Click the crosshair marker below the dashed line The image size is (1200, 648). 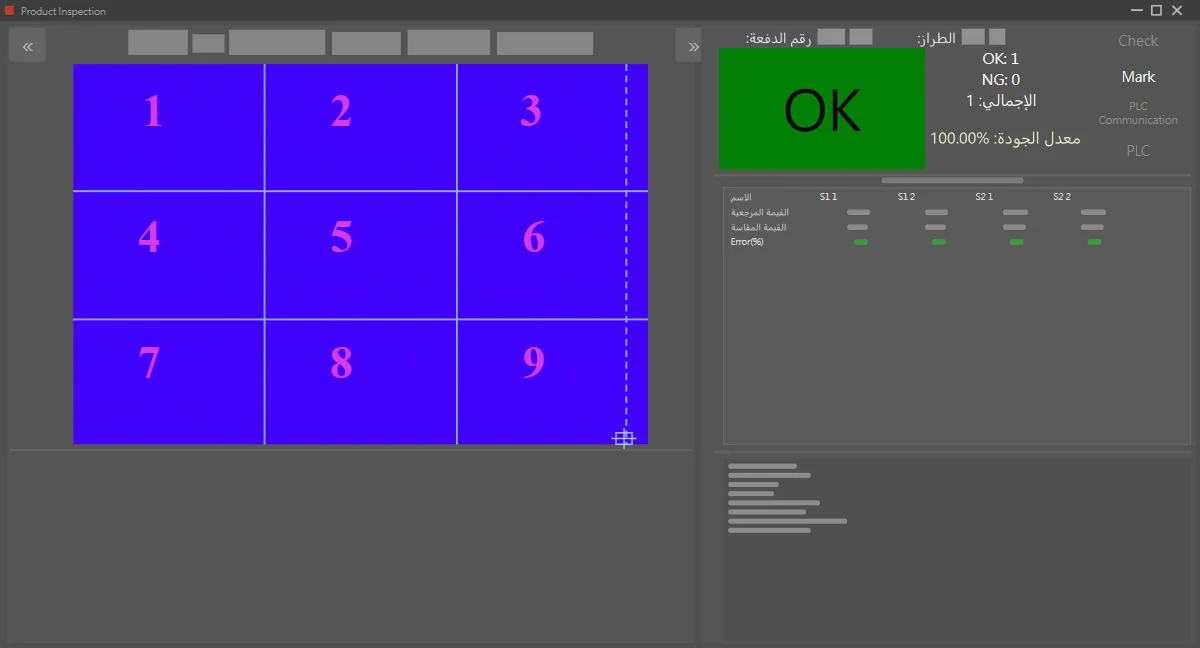point(624,438)
